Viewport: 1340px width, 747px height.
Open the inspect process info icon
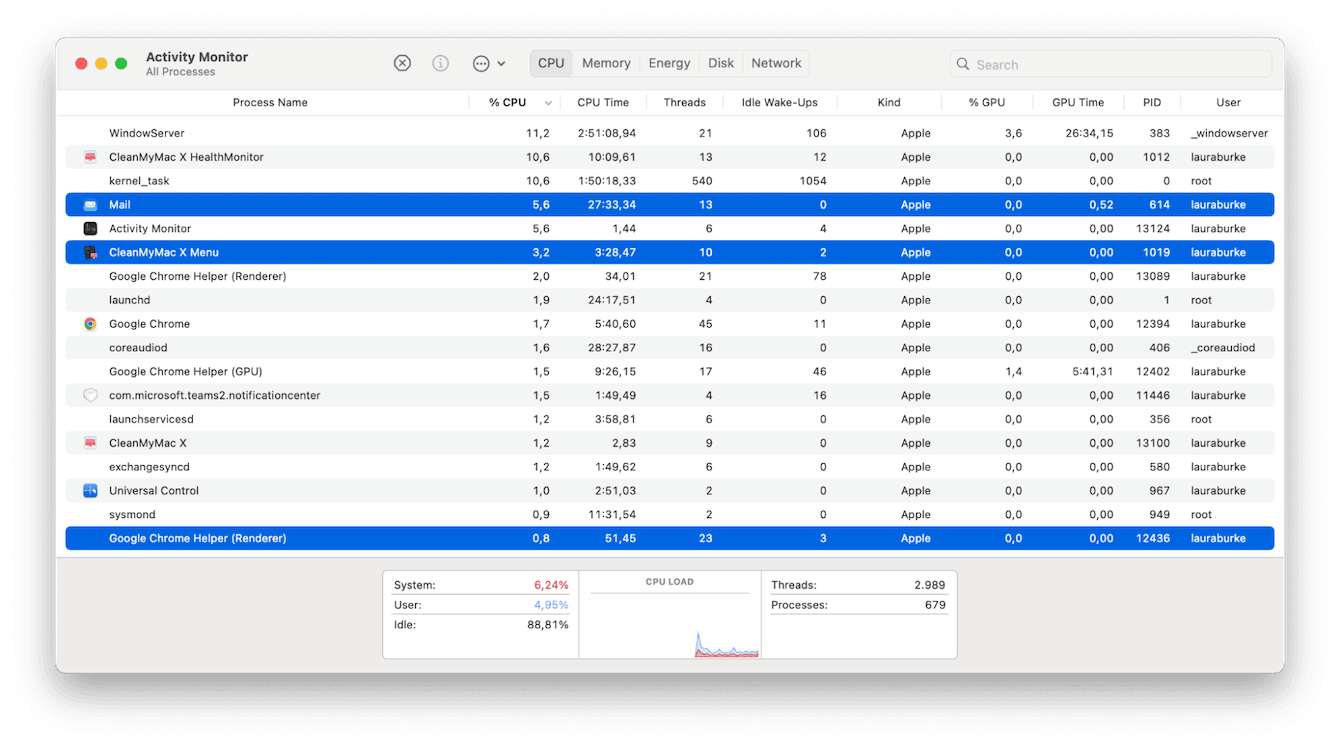[440, 62]
